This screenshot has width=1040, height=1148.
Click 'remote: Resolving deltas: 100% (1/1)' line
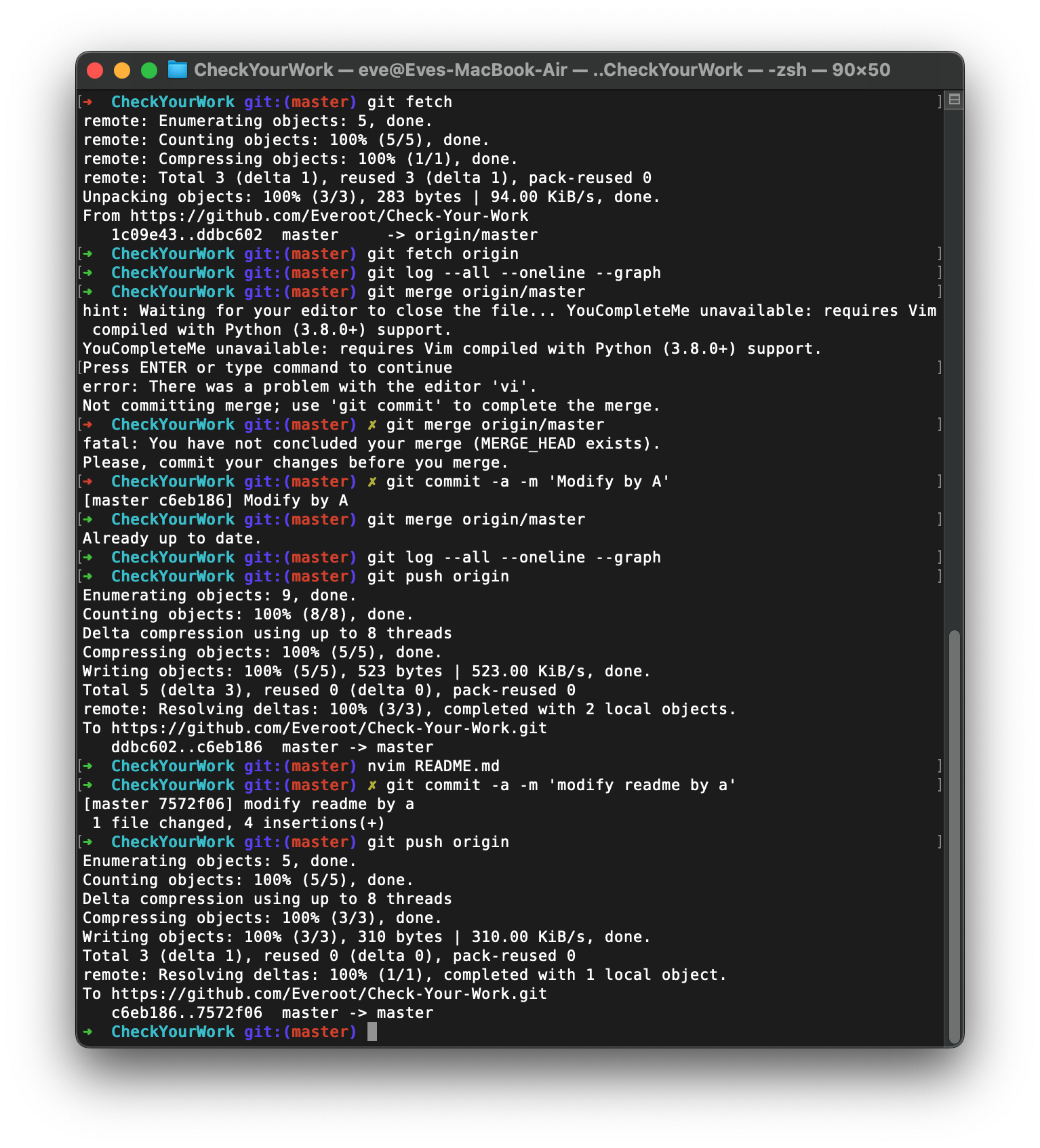click(405, 975)
